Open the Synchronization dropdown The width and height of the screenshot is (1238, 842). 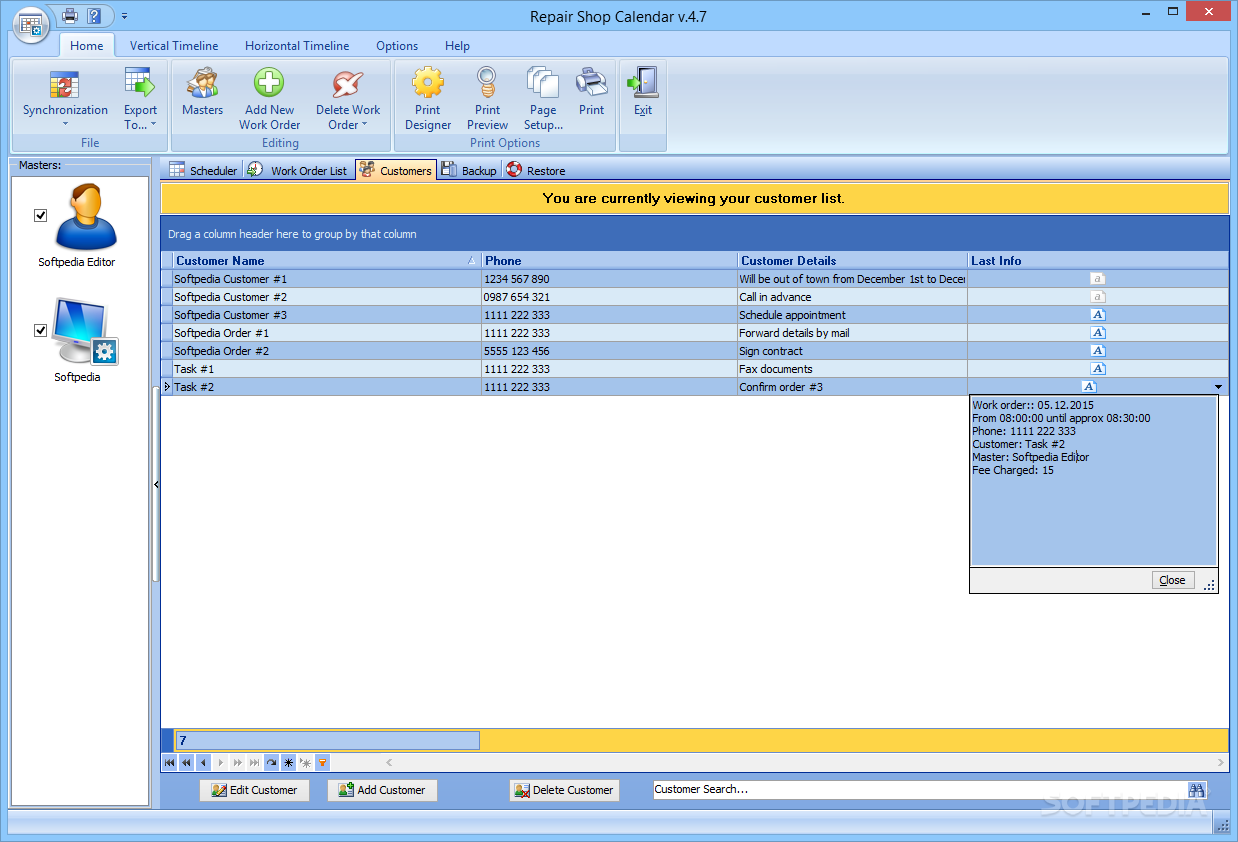(x=65, y=98)
